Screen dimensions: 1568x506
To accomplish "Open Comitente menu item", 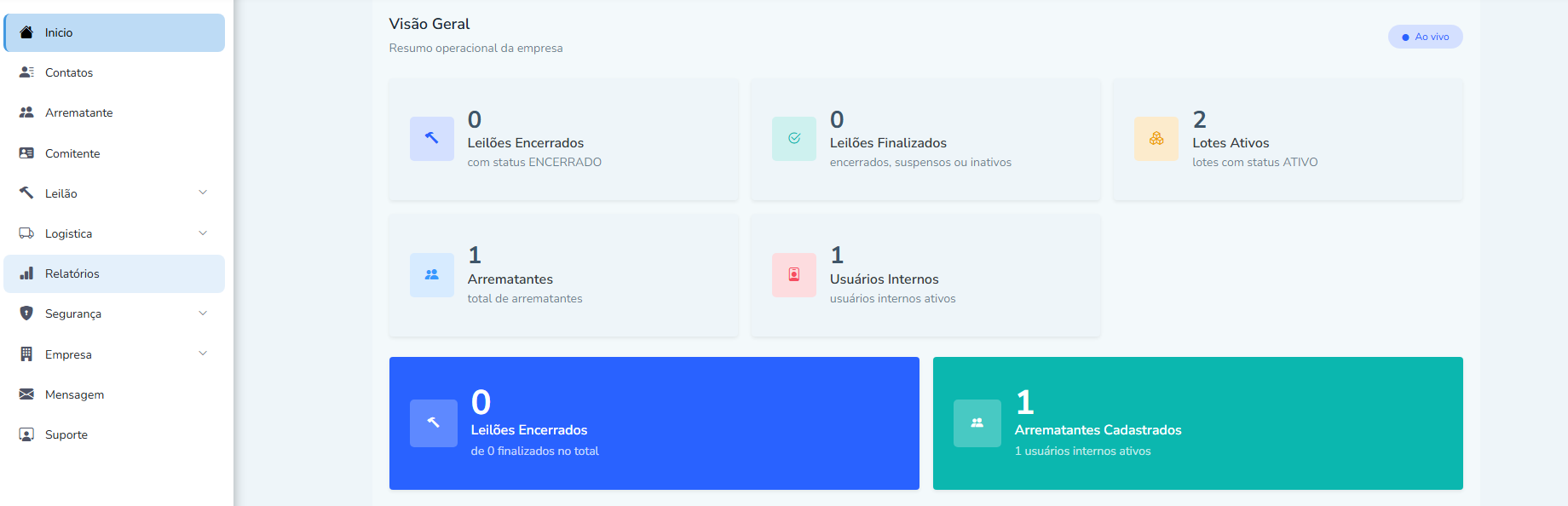I will pyautogui.click(x=114, y=153).
